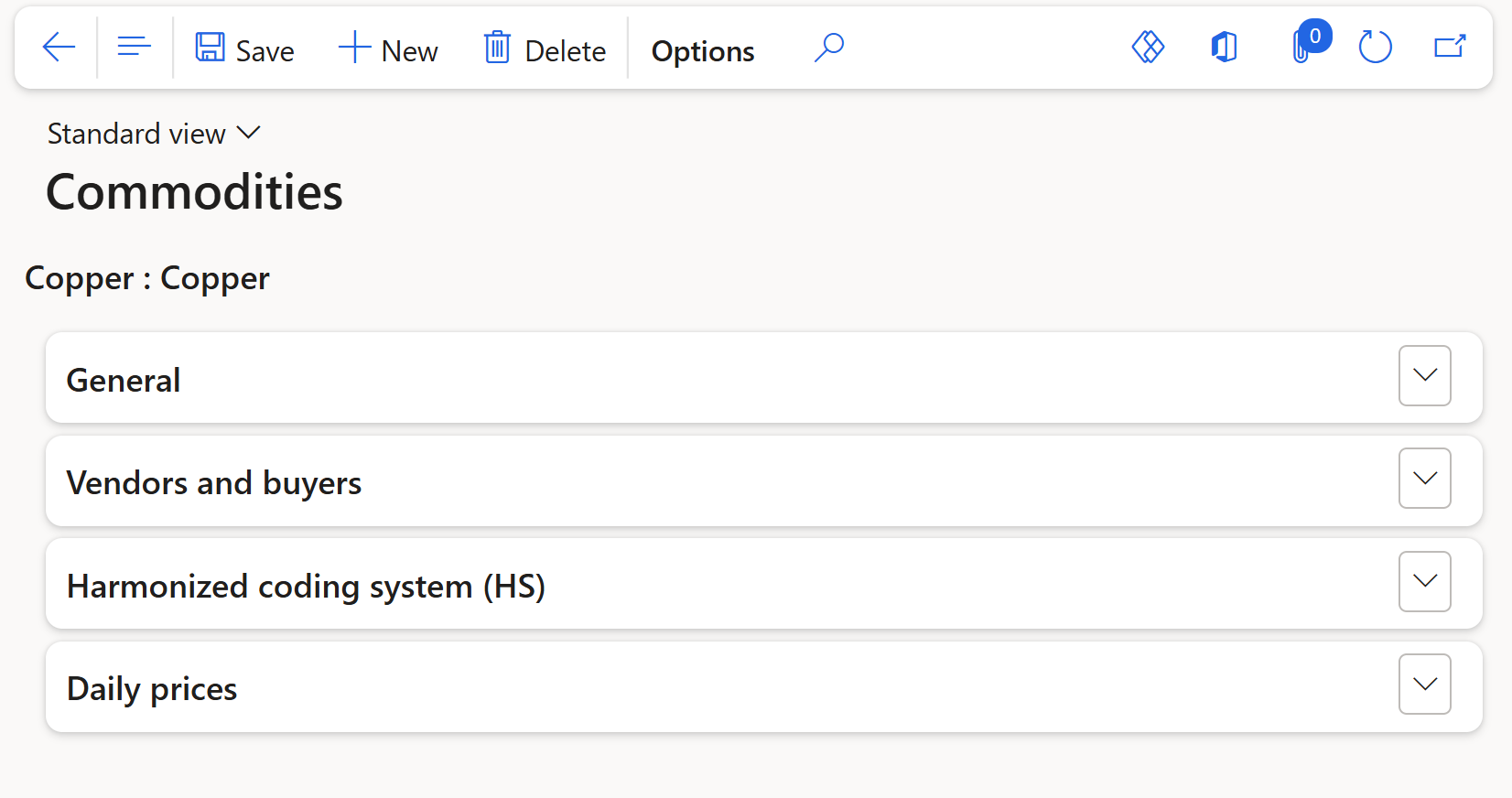Open the Office app icon
The image size is (1512, 798).
coord(1225,47)
